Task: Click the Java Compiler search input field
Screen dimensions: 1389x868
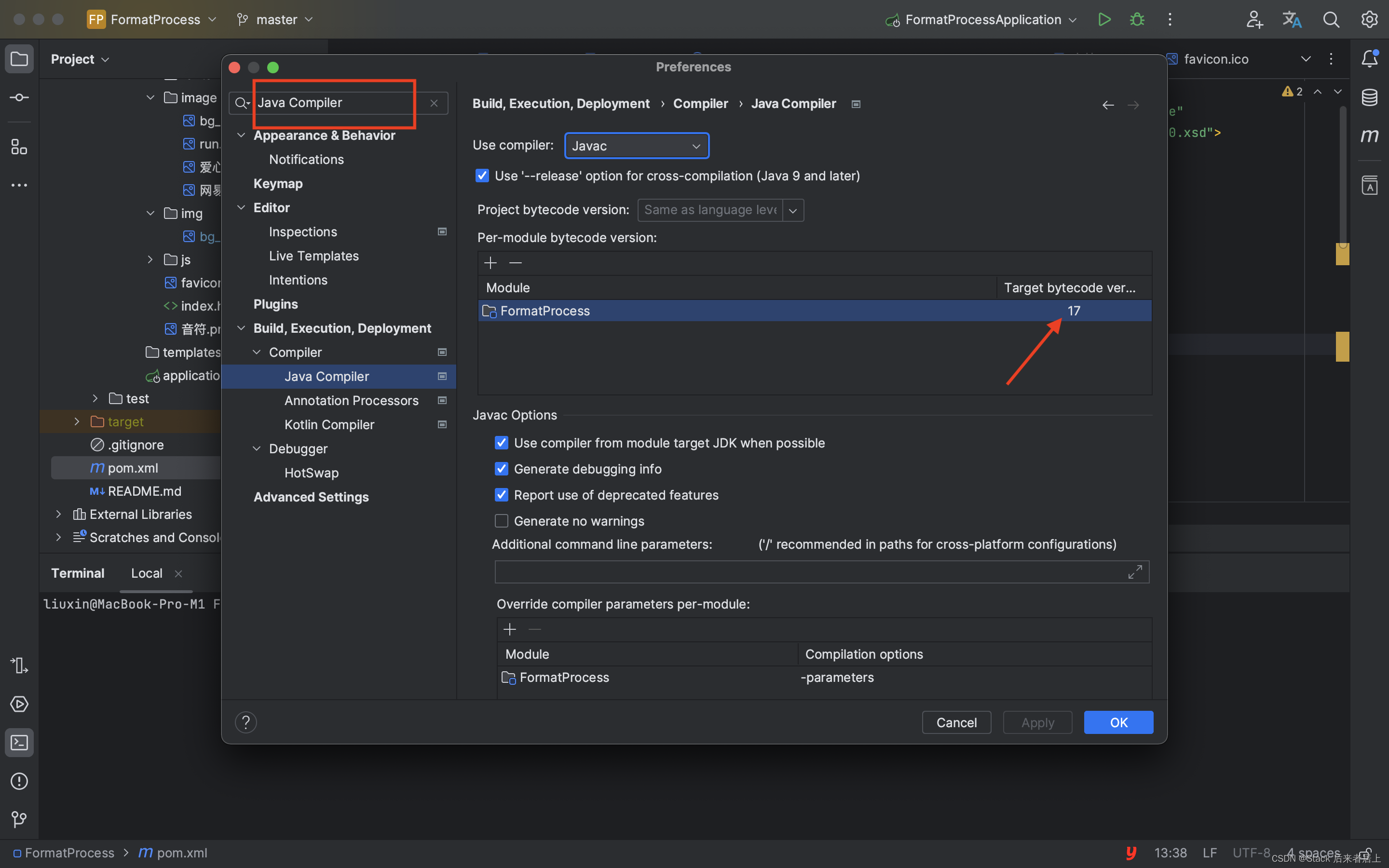Action: (x=337, y=102)
